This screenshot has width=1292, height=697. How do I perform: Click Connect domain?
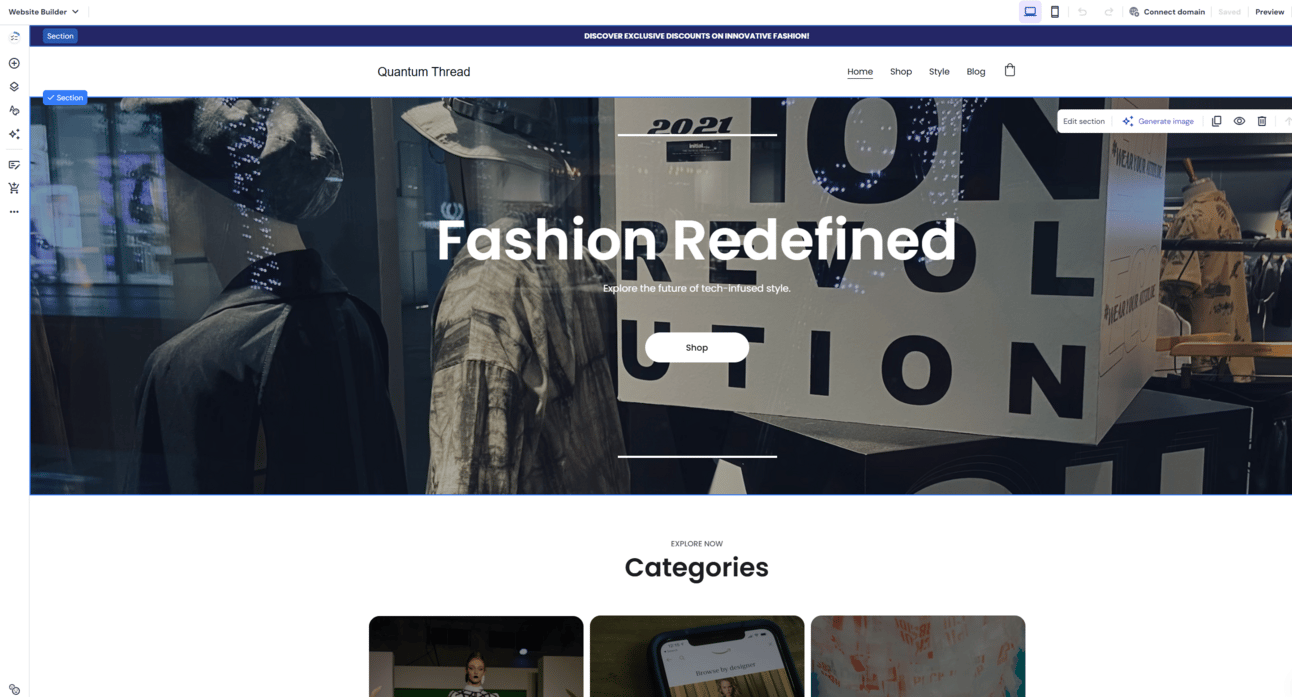[x=1167, y=12]
